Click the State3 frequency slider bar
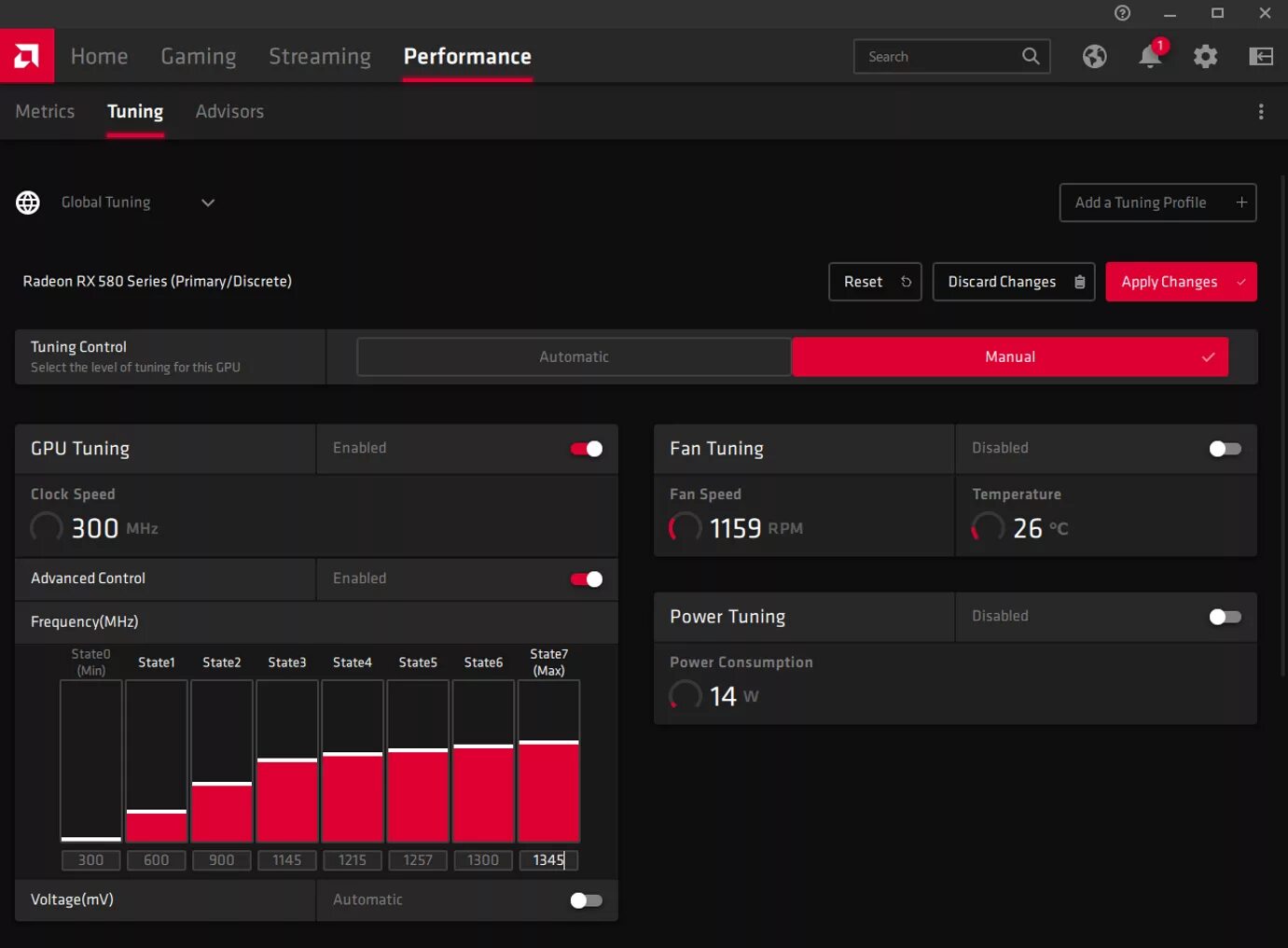The height and width of the screenshot is (948, 1288). [287, 761]
